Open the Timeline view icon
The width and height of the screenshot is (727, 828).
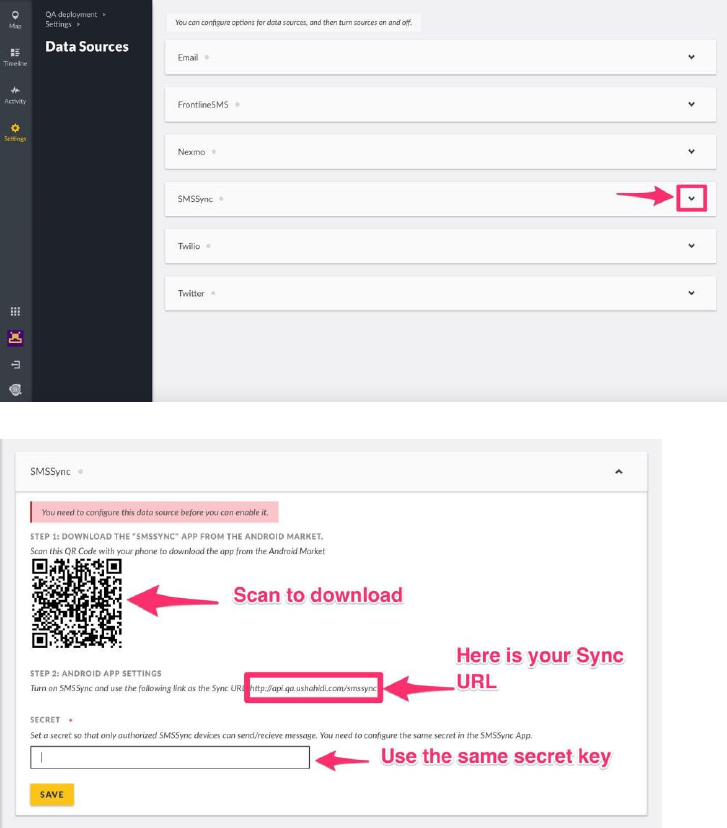click(15, 57)
